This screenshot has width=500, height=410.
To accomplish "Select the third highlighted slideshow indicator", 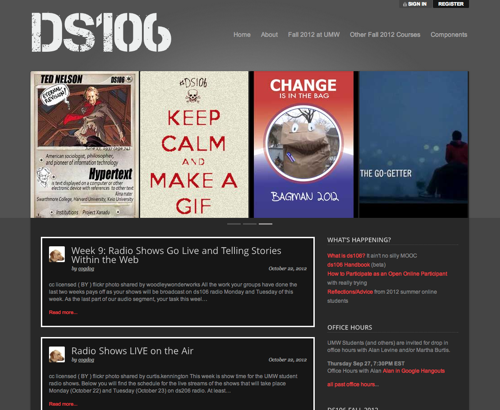I will (x=266, y=224).
